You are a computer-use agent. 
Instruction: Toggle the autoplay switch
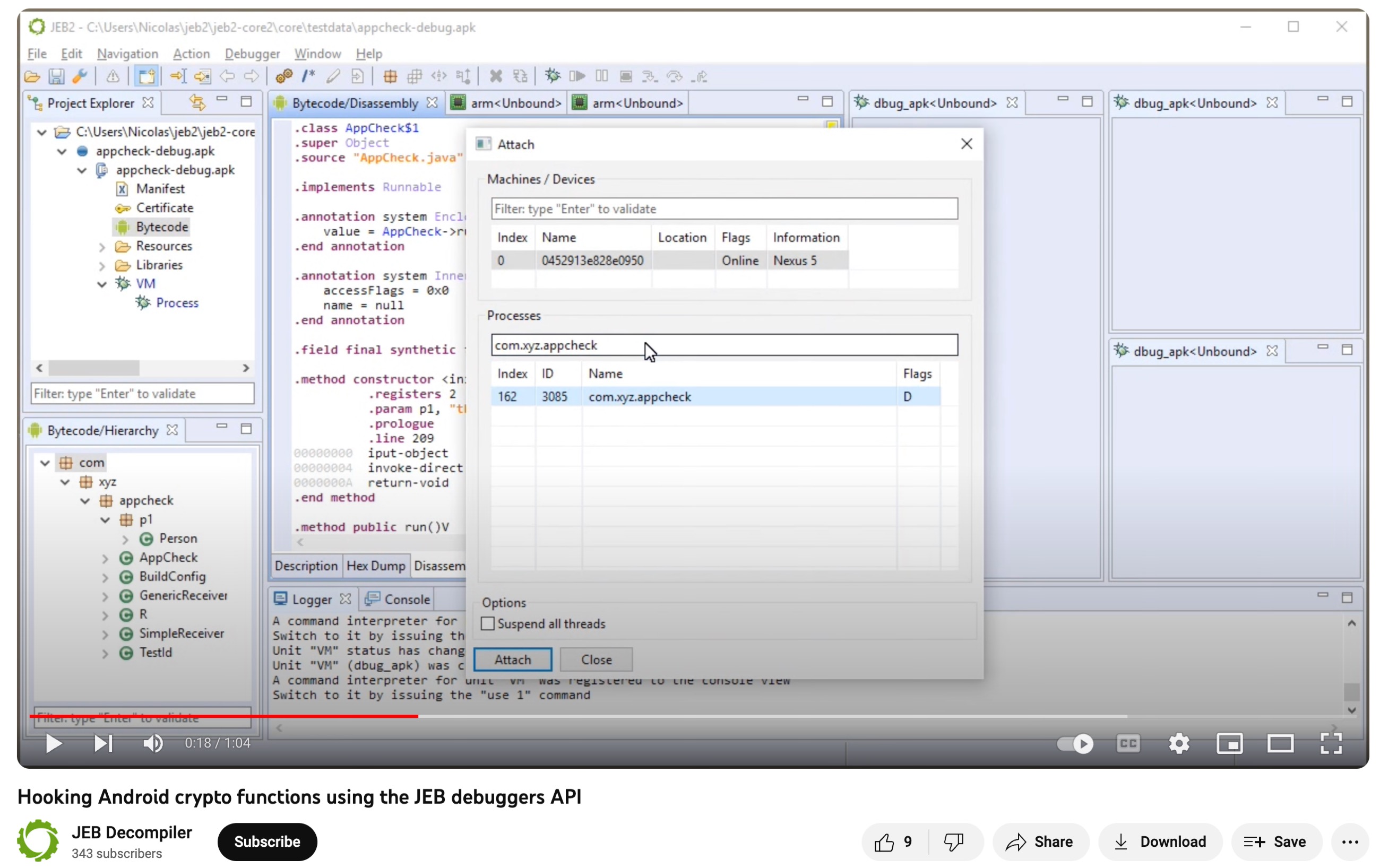coord(1075,743)
